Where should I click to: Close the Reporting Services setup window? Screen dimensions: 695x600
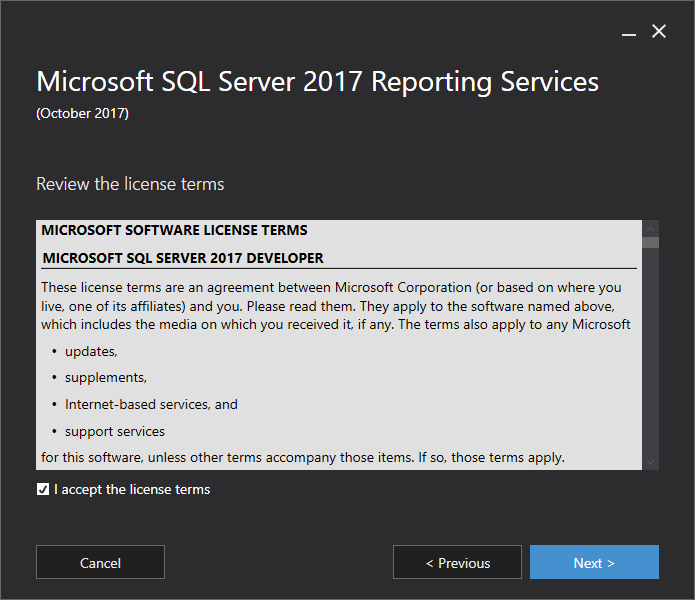(659, 32)
